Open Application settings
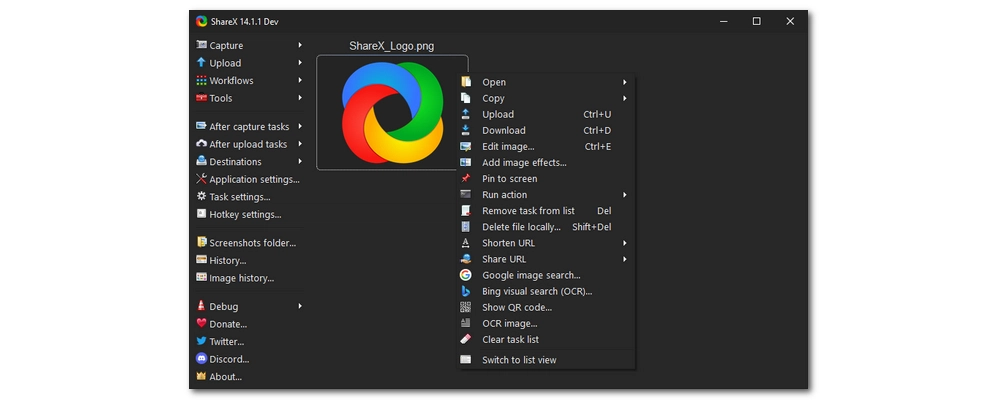 [x=254, y=180]
